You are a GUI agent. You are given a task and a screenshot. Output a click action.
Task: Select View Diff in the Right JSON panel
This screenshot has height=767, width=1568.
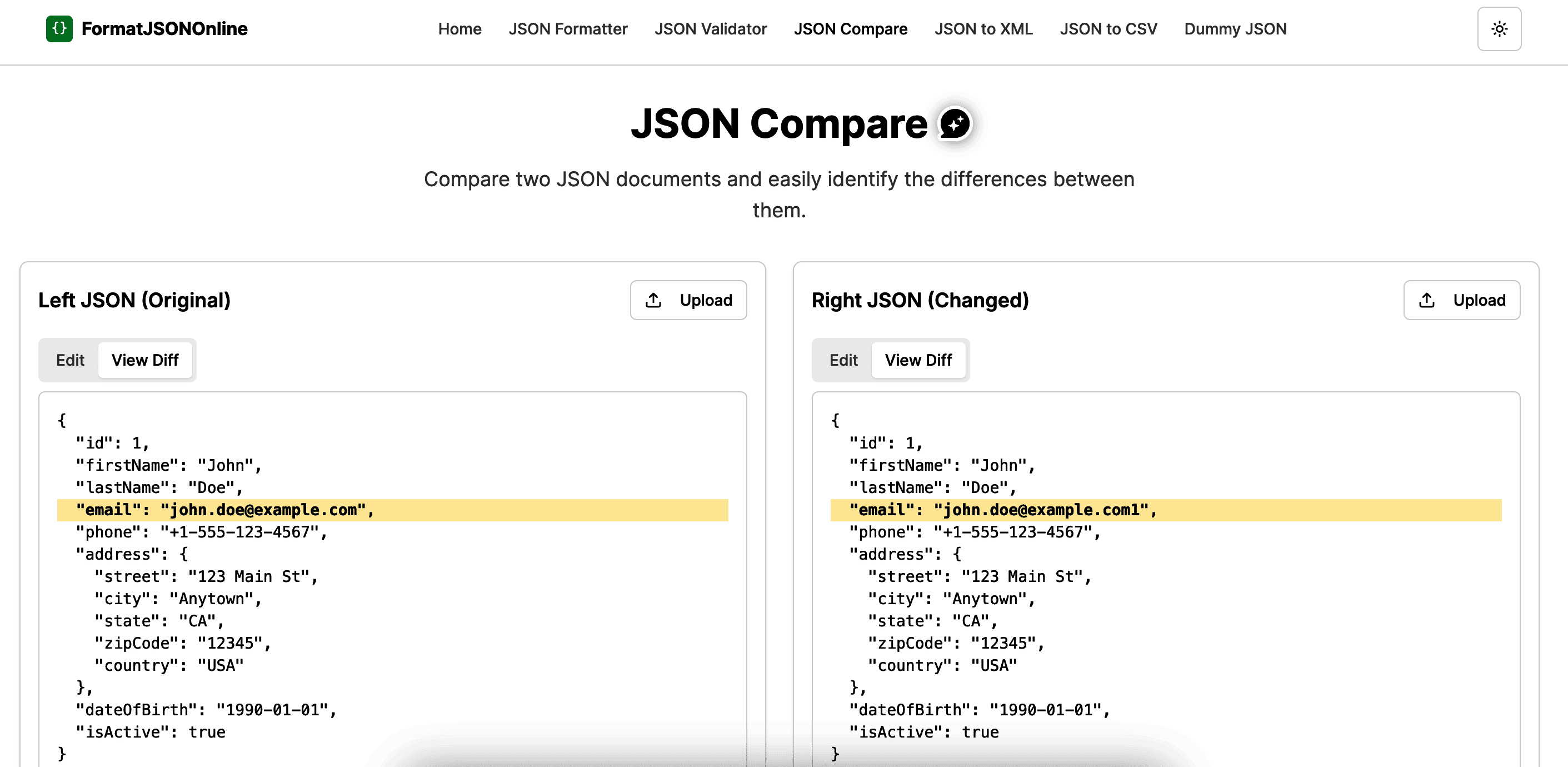click(x=919, y=360)
